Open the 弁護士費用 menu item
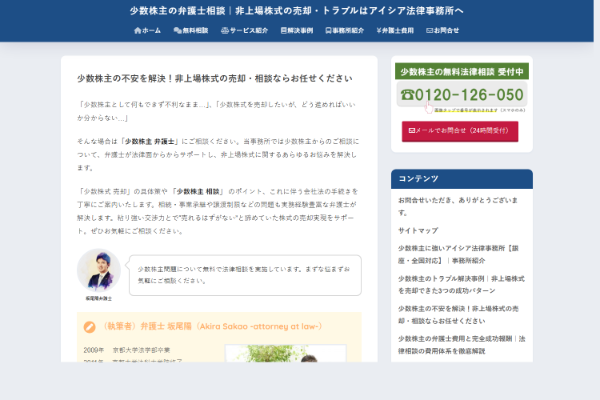The height and width of the screenshot is (400, 600). point(395,31)
